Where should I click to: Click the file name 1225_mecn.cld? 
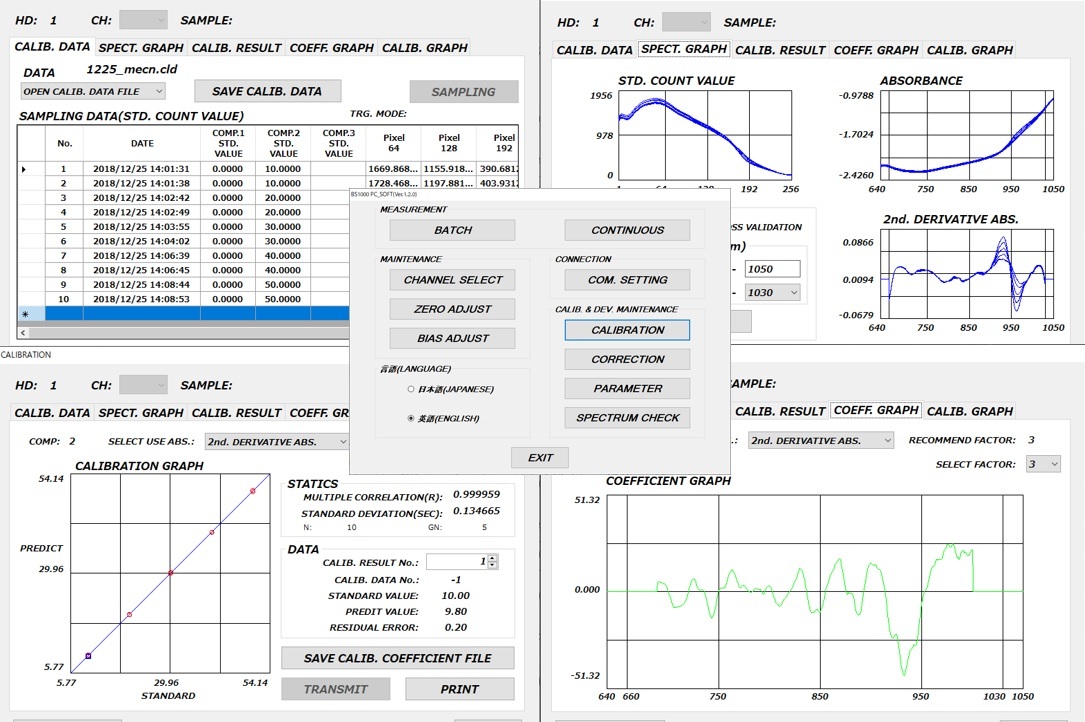tap(132, 69)
